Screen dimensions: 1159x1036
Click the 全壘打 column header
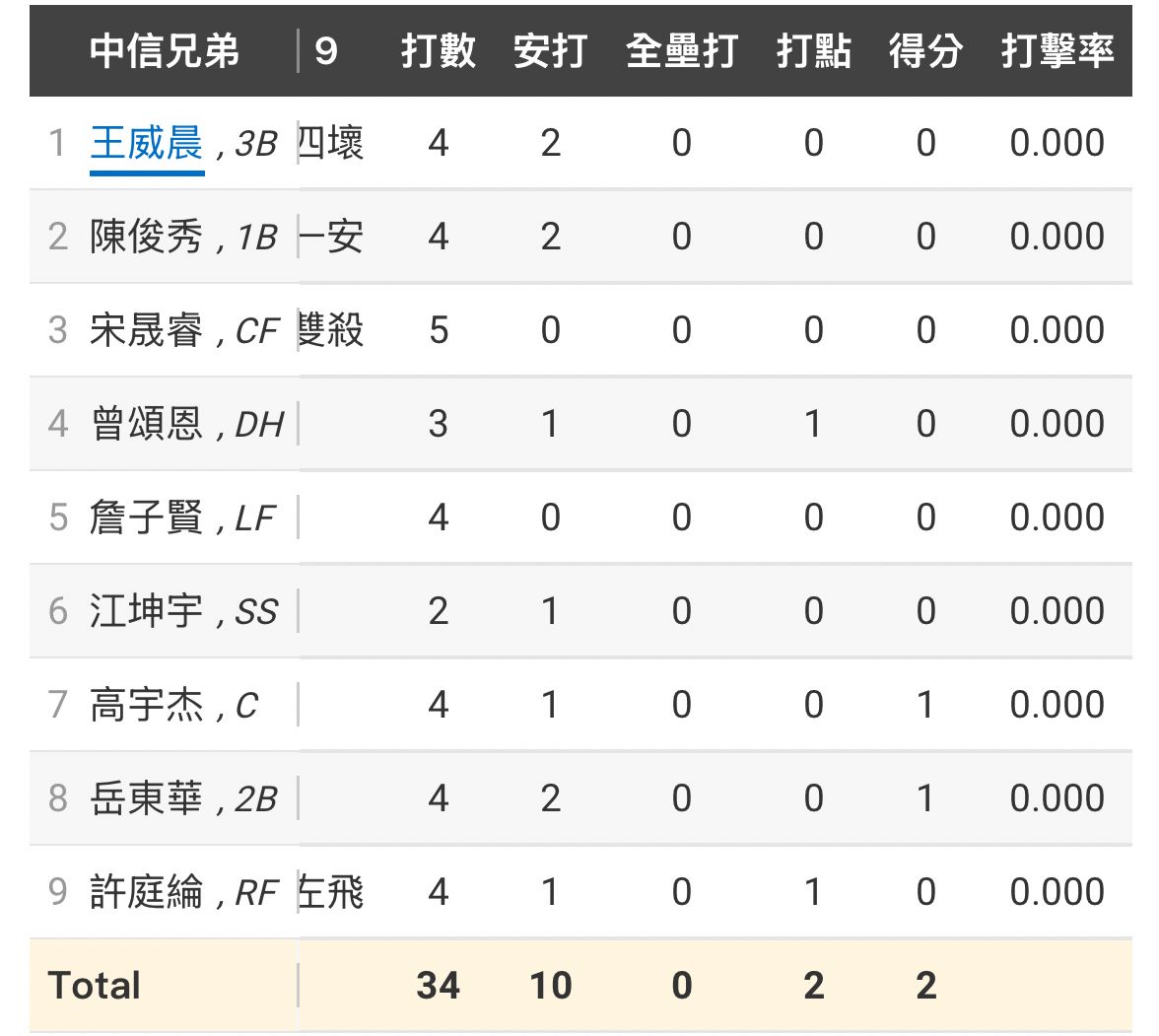tap(681, 51)
